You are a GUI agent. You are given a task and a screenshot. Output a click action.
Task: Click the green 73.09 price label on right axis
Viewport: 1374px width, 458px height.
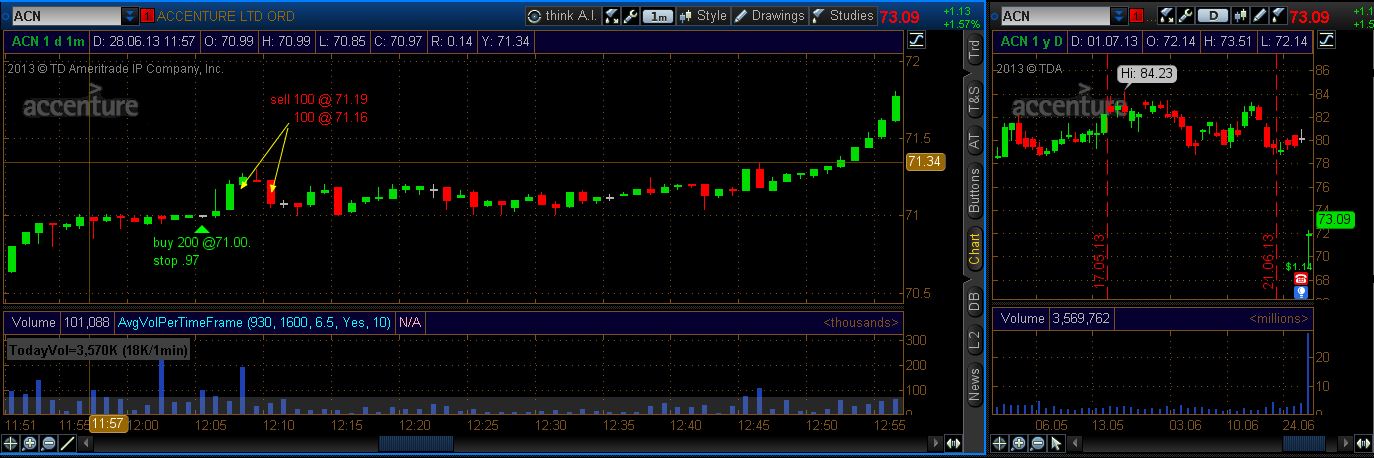coord(1334,220)
